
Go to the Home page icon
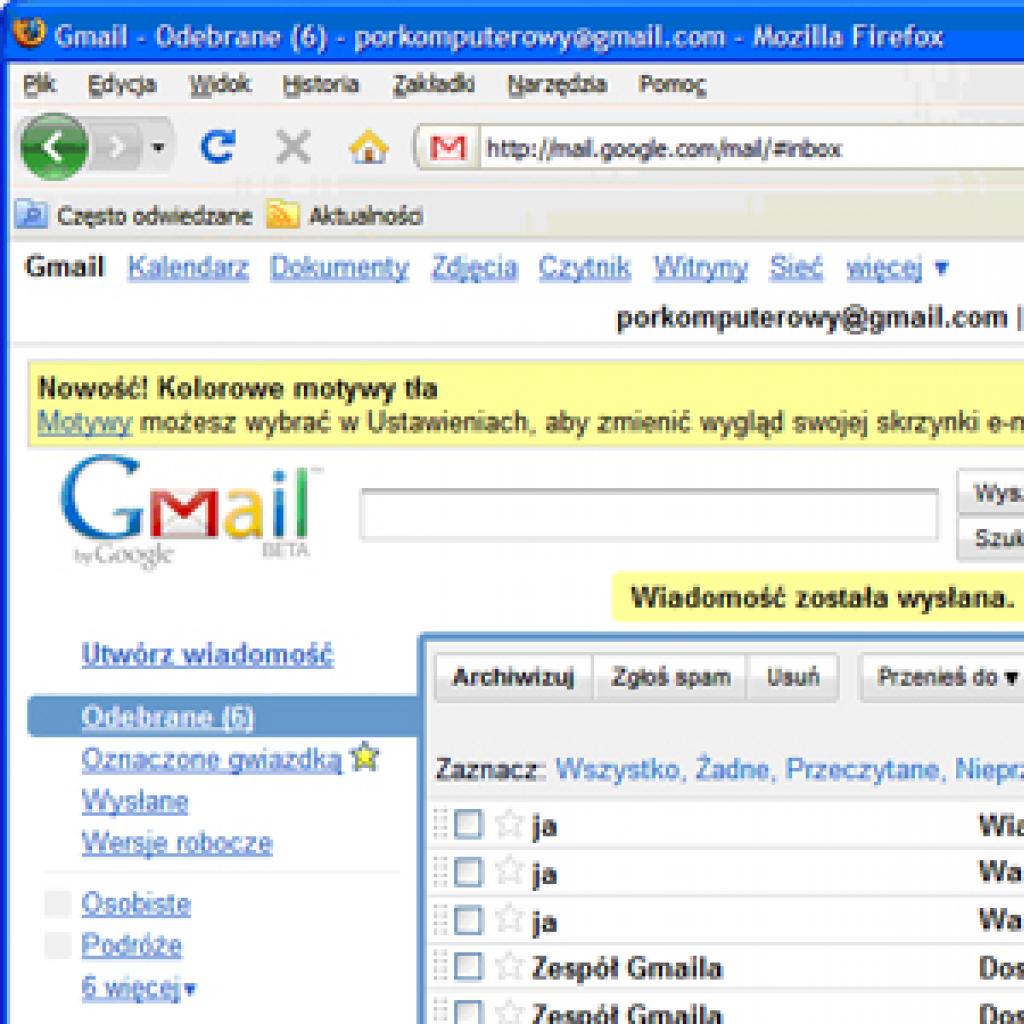point(369,146)
